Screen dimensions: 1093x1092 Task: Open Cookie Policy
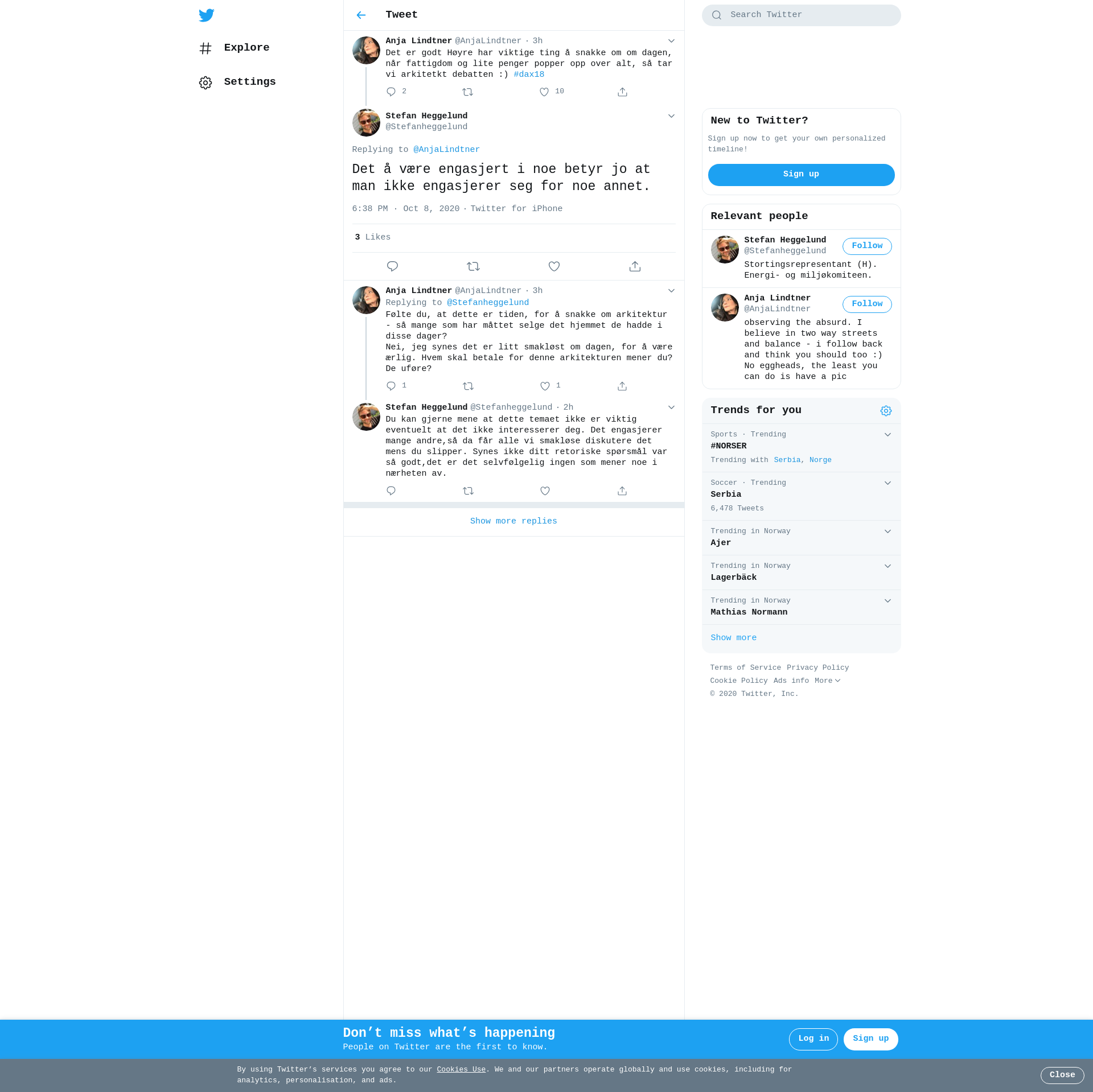(x=738, y=681)
